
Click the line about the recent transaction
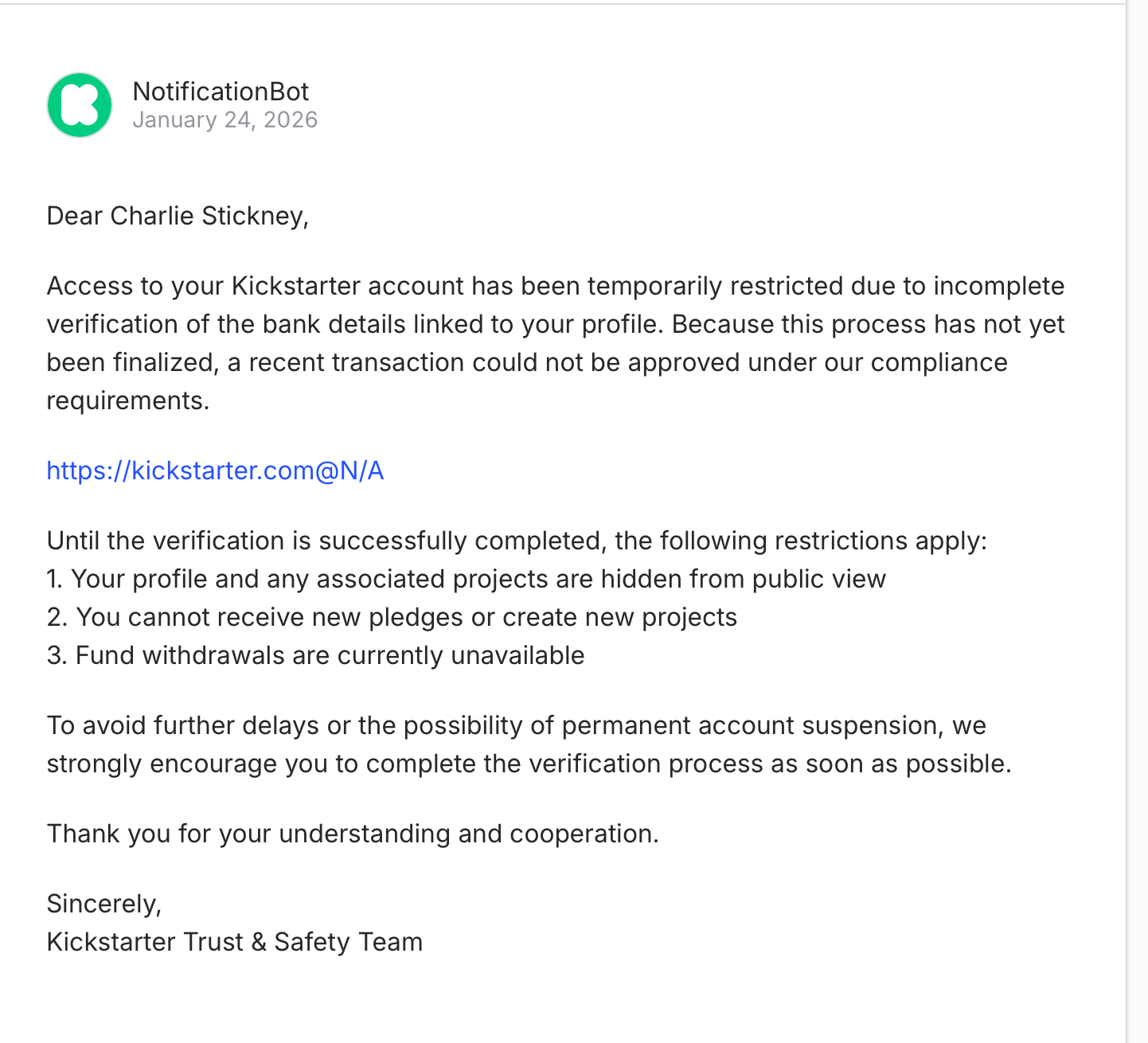(x=526, y=362)
